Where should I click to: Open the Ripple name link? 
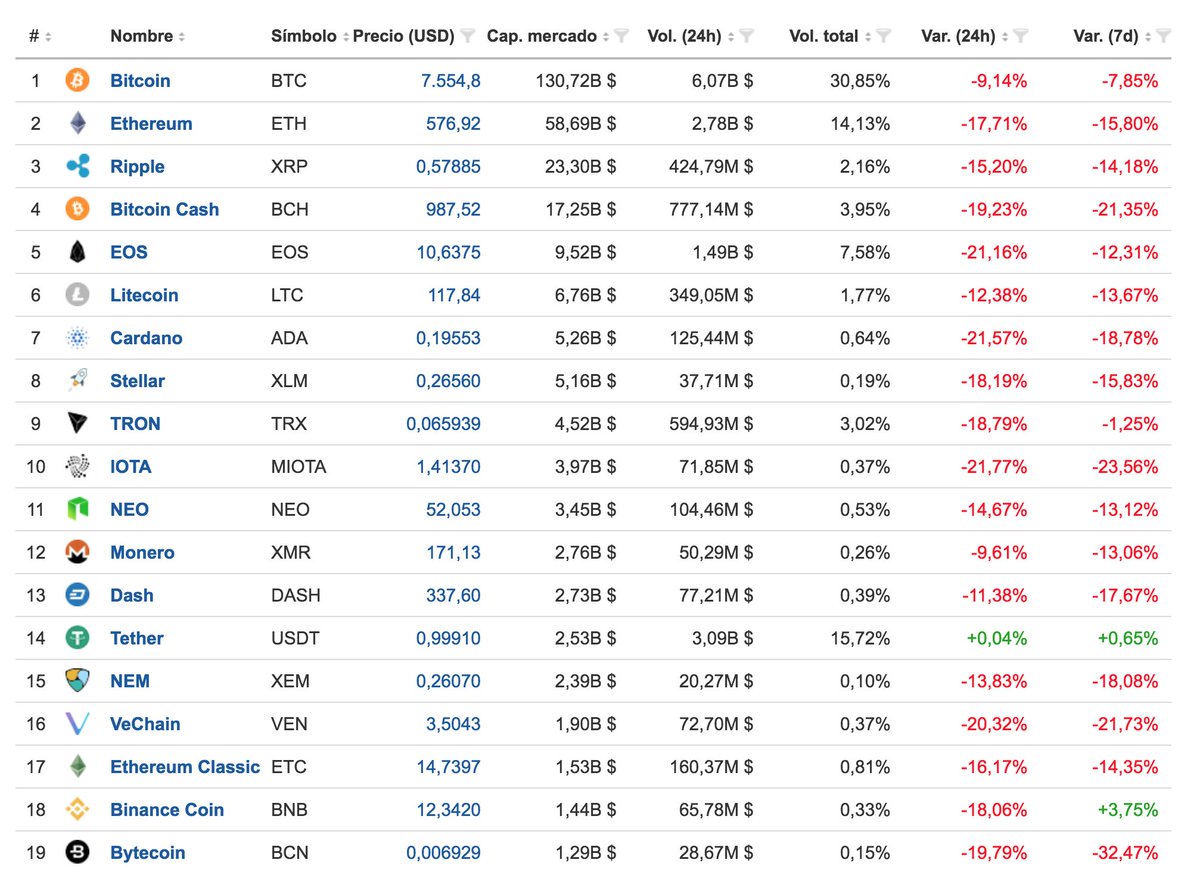(137, 167)
